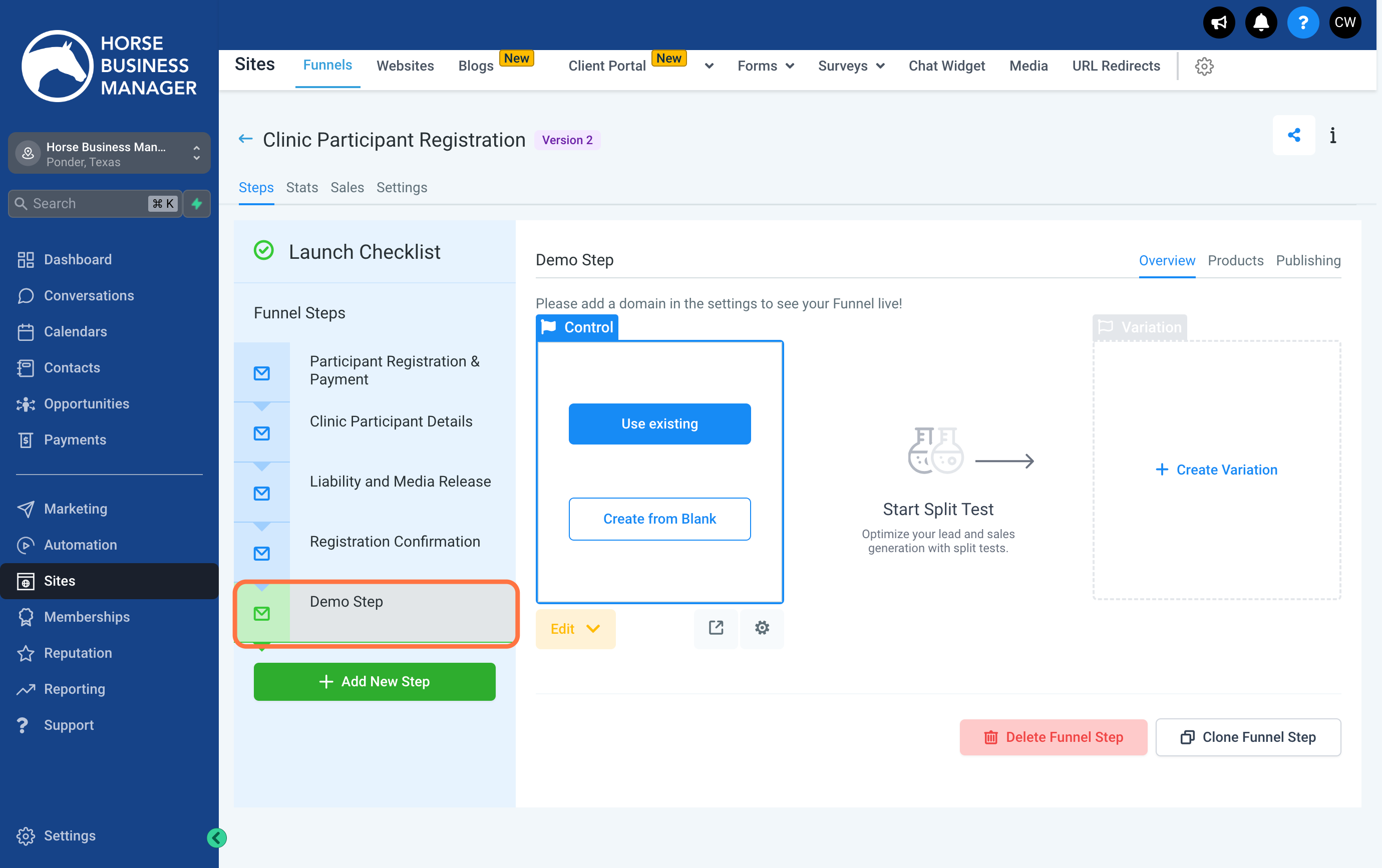Screen dimensions: 1382x868
Task: Click the info icon next to share
Action: (x=1332, y=135)
